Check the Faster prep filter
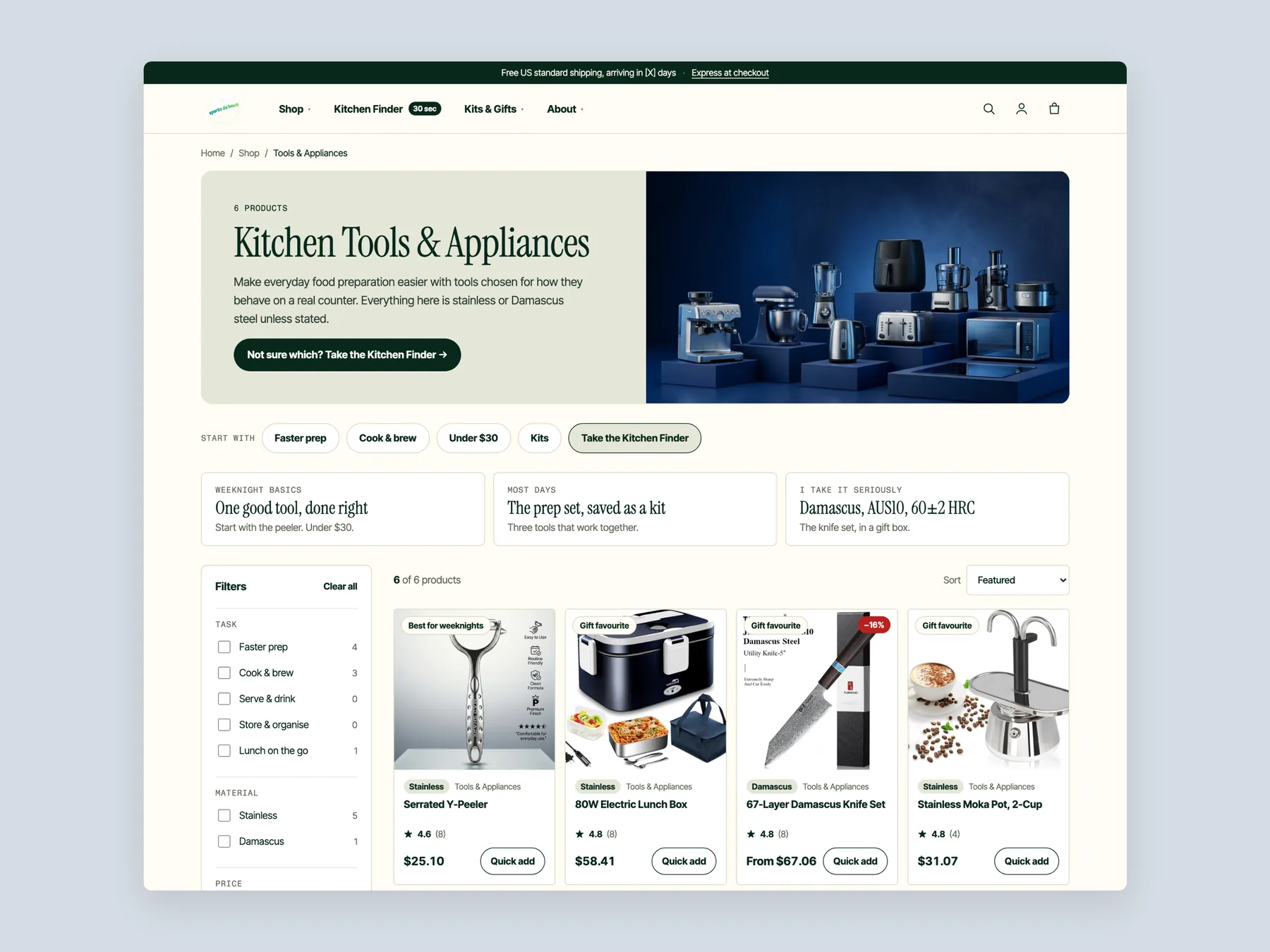The height and width of the screenshot is (952, 1270). point(224,647)
